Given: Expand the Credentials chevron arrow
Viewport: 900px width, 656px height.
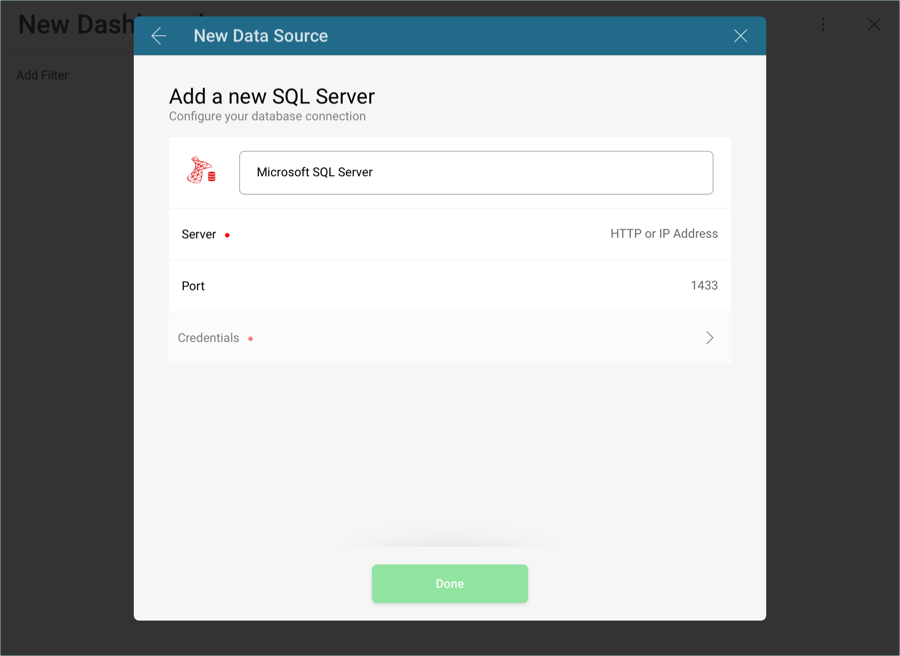Looking at the screenshot, I should pyautogui.click(x=709, y=337).
